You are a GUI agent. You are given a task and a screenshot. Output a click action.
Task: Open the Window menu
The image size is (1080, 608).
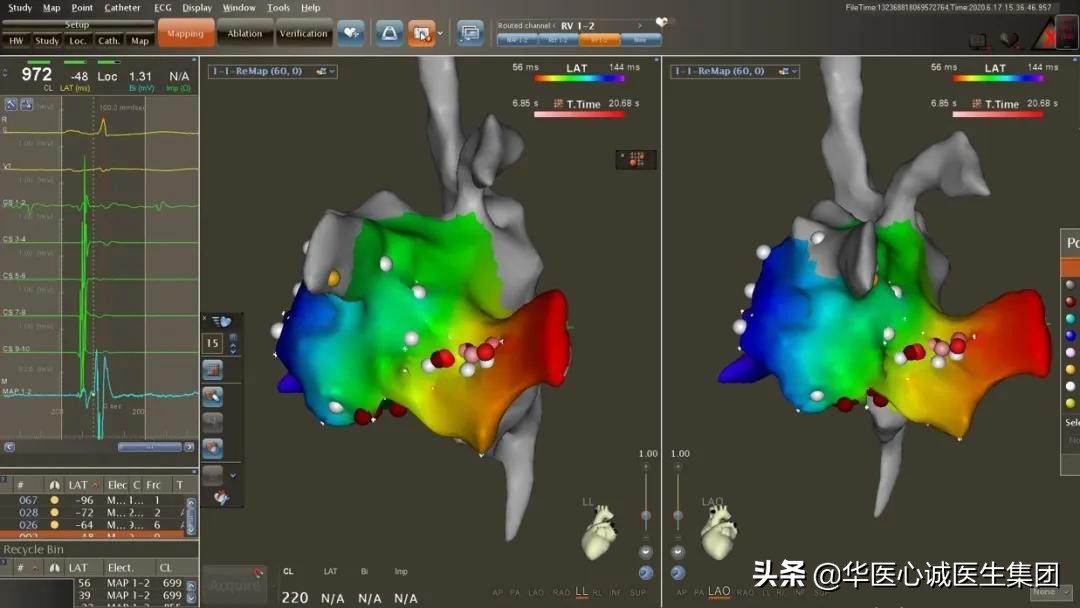point(239,8)
